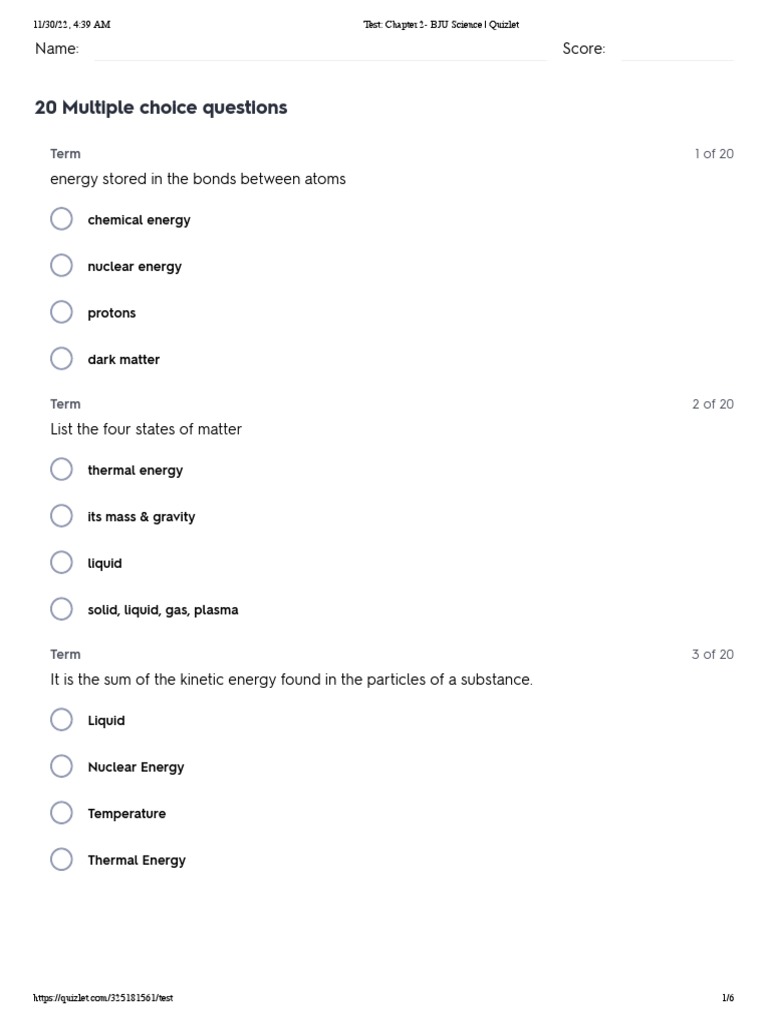768x1024 pixels.
Task: Select capitalized 'Liquid' option in question 3
Action: click(62, 720)
